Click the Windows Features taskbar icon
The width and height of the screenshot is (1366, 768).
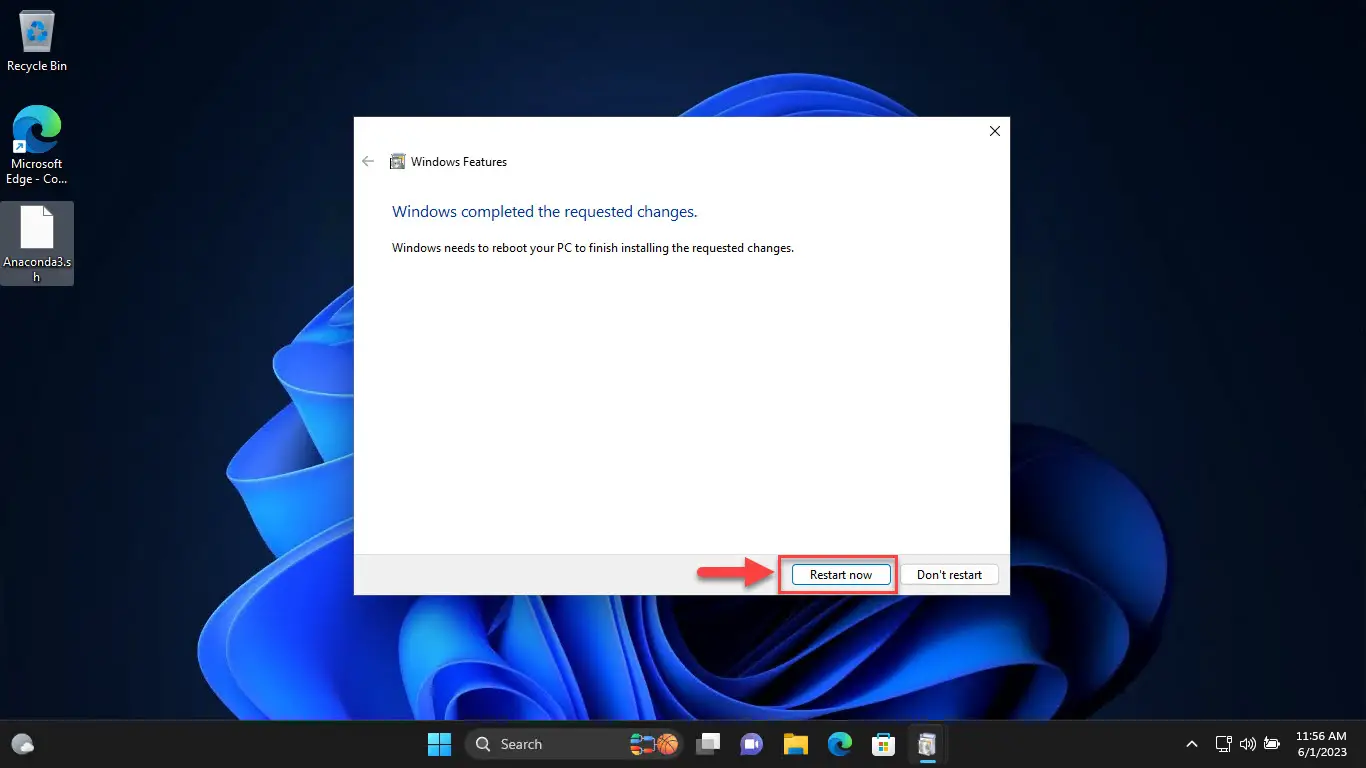tap(927, 744)
